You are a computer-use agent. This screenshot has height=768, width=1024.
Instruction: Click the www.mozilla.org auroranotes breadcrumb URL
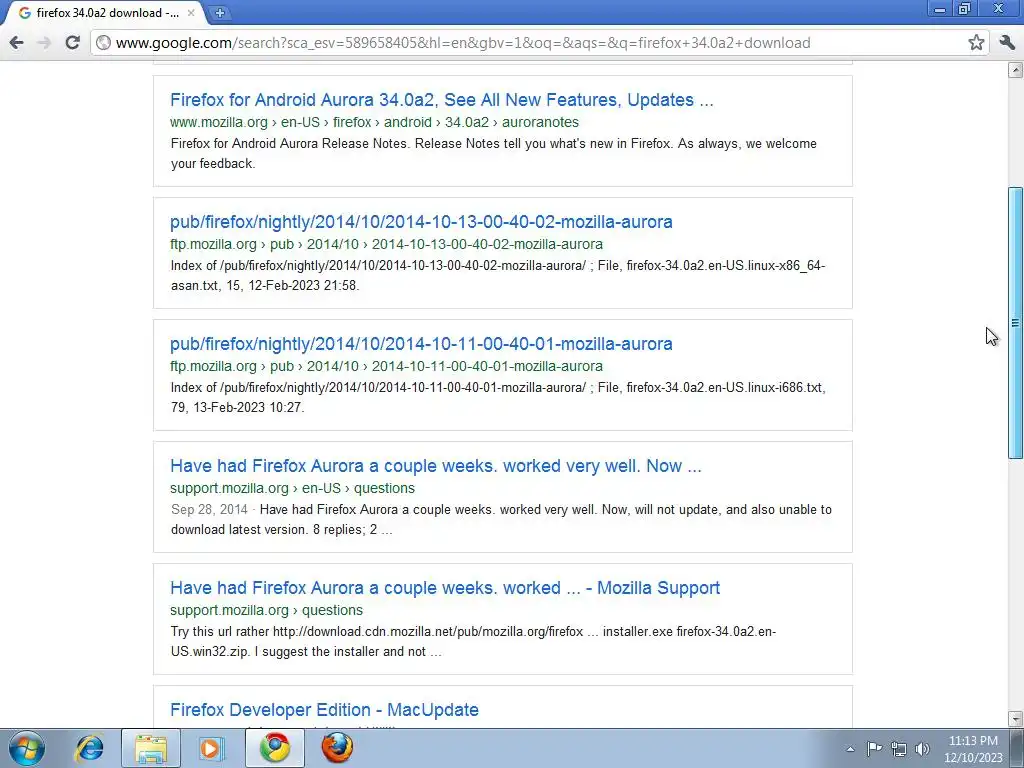coord(374,122)
